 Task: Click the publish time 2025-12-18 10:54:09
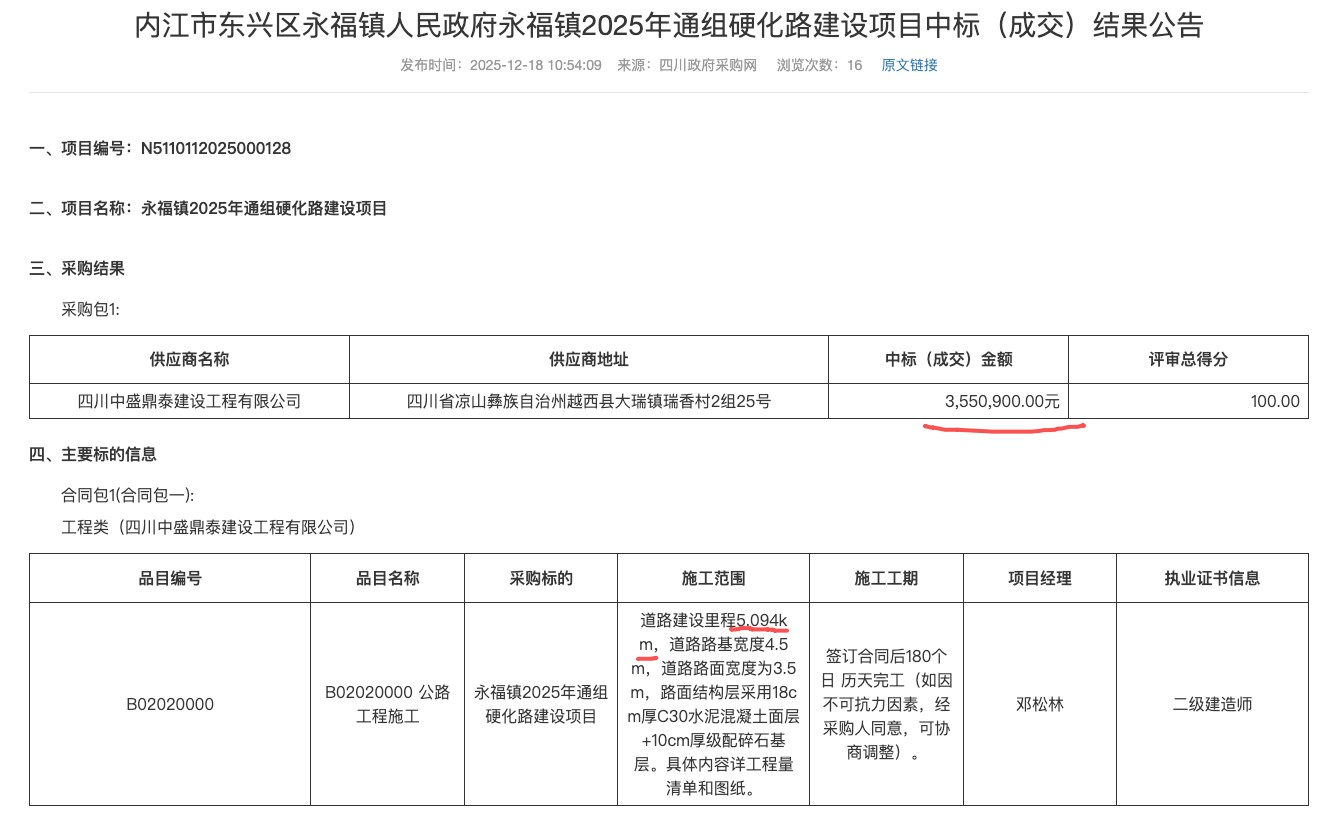click(x=535, y=65)
